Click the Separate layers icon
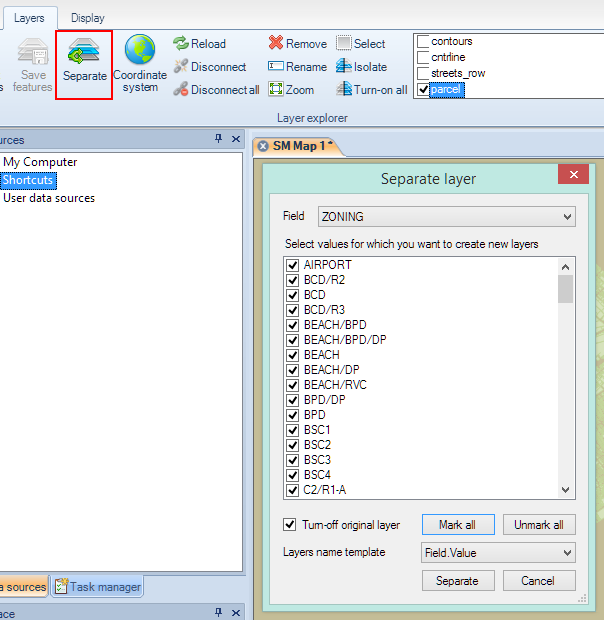The height and width of the screenshot is (620, 604). 84,57
